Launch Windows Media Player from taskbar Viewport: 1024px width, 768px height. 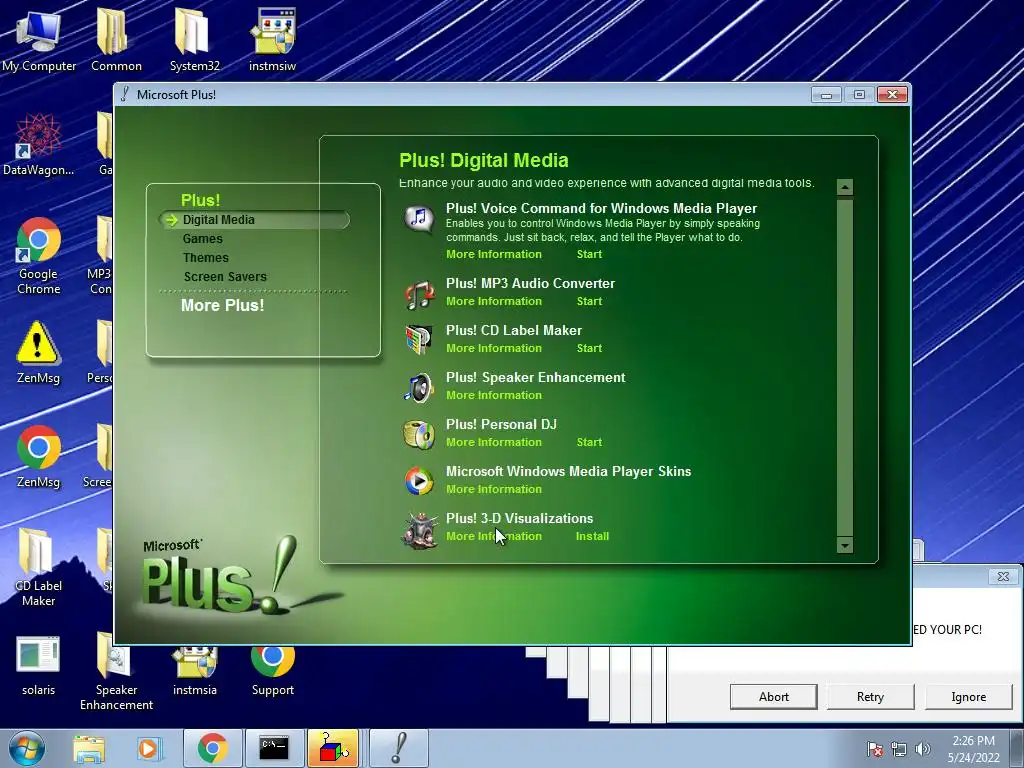pyautogui.click(x=148, y=749)
